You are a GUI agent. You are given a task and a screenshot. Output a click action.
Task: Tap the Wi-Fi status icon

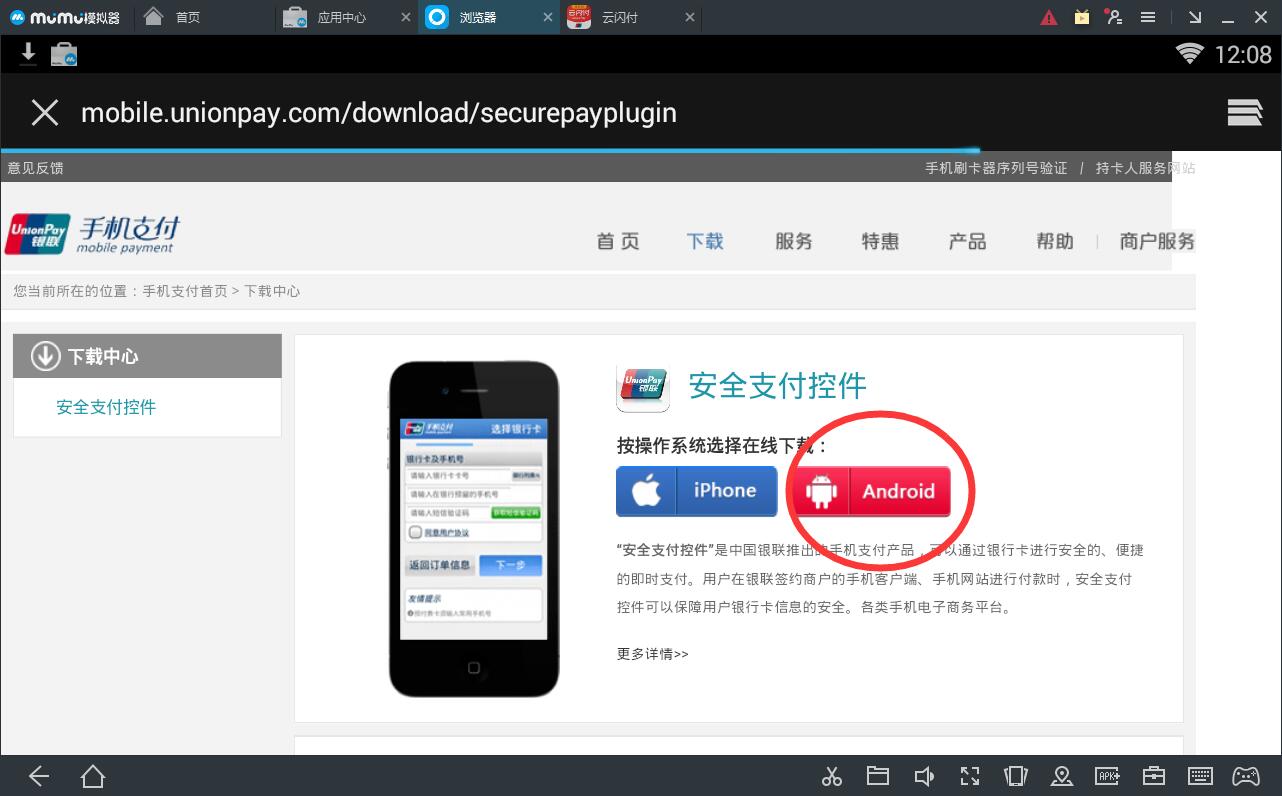(1190, 55)
